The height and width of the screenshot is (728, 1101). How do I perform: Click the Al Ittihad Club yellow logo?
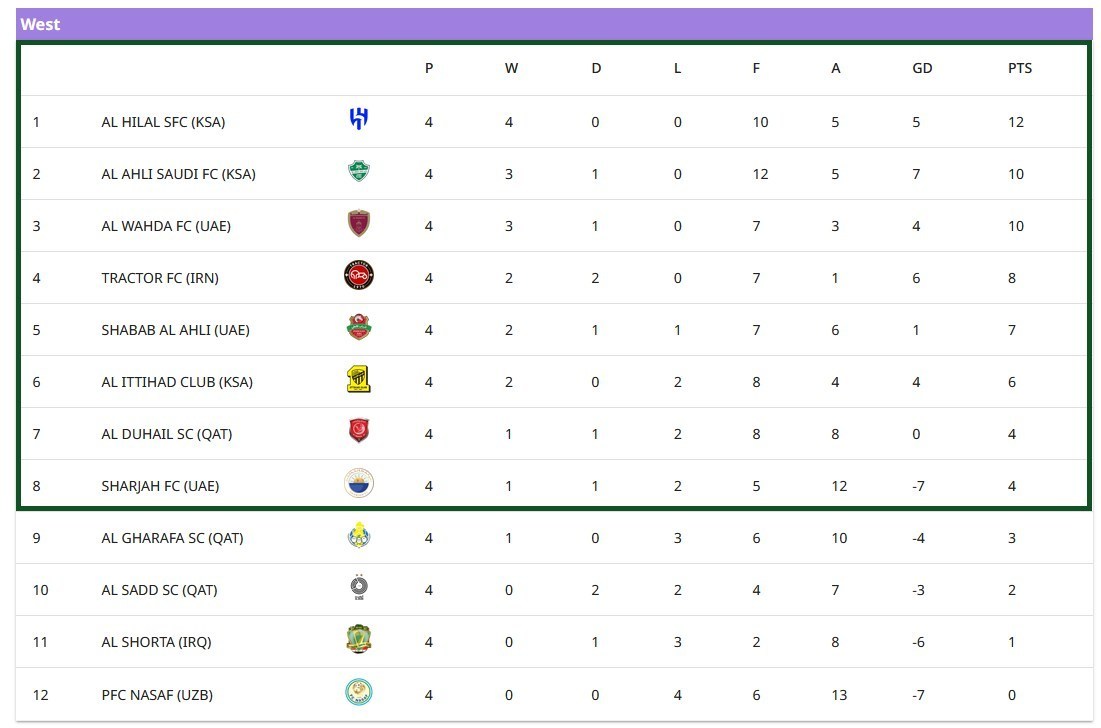click(x=358, y=380)
